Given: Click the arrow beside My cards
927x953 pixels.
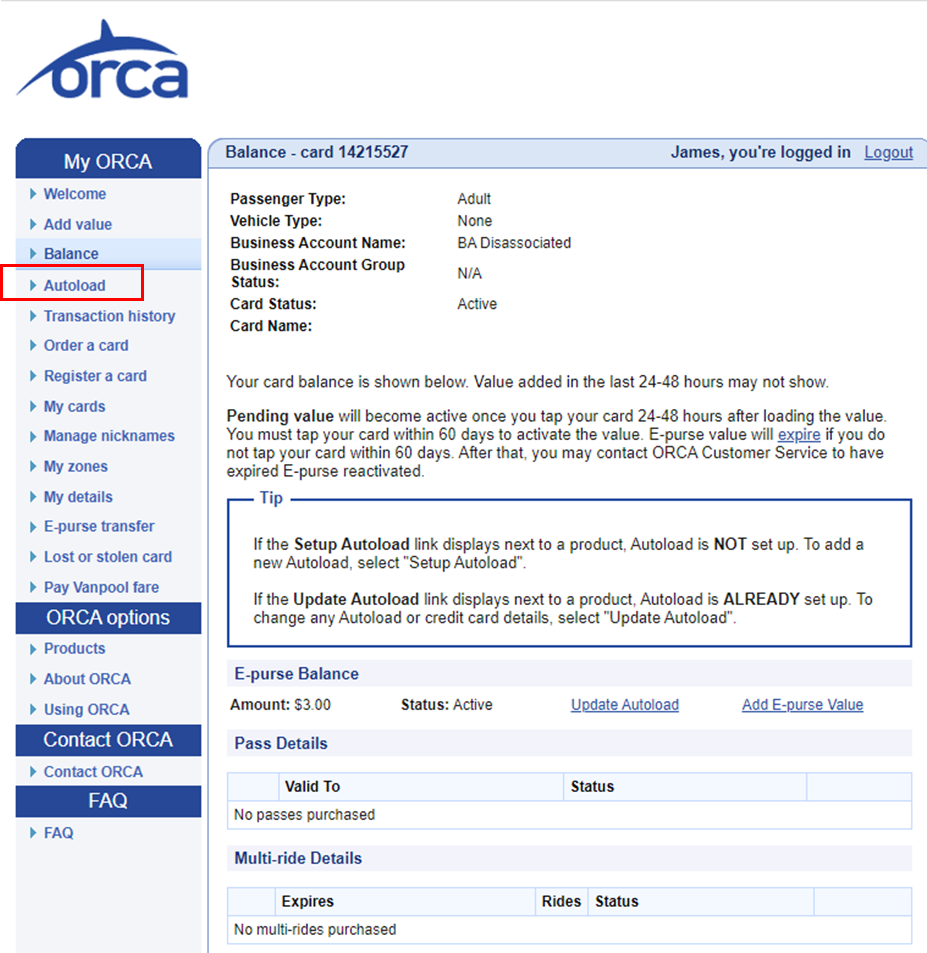Looking at the screenshot, I should (x=33, y=406).
